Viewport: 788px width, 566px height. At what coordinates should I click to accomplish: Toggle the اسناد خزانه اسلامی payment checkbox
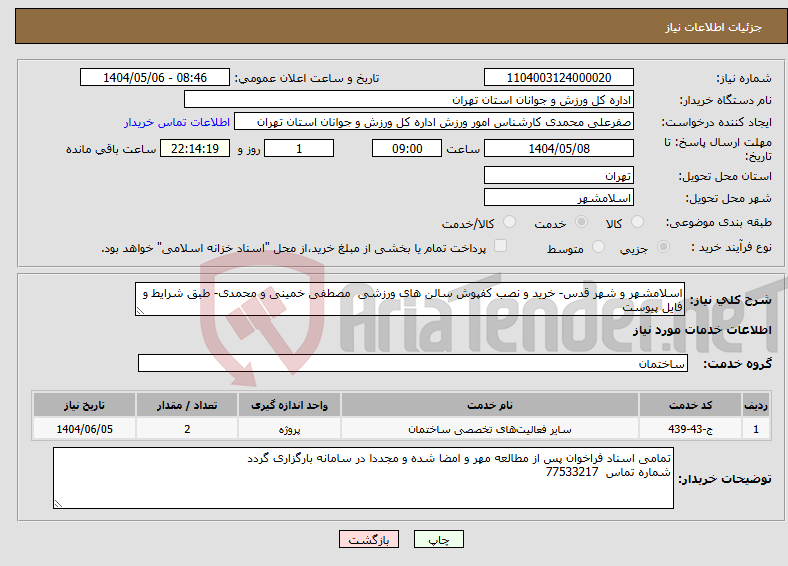click(500, 246)
